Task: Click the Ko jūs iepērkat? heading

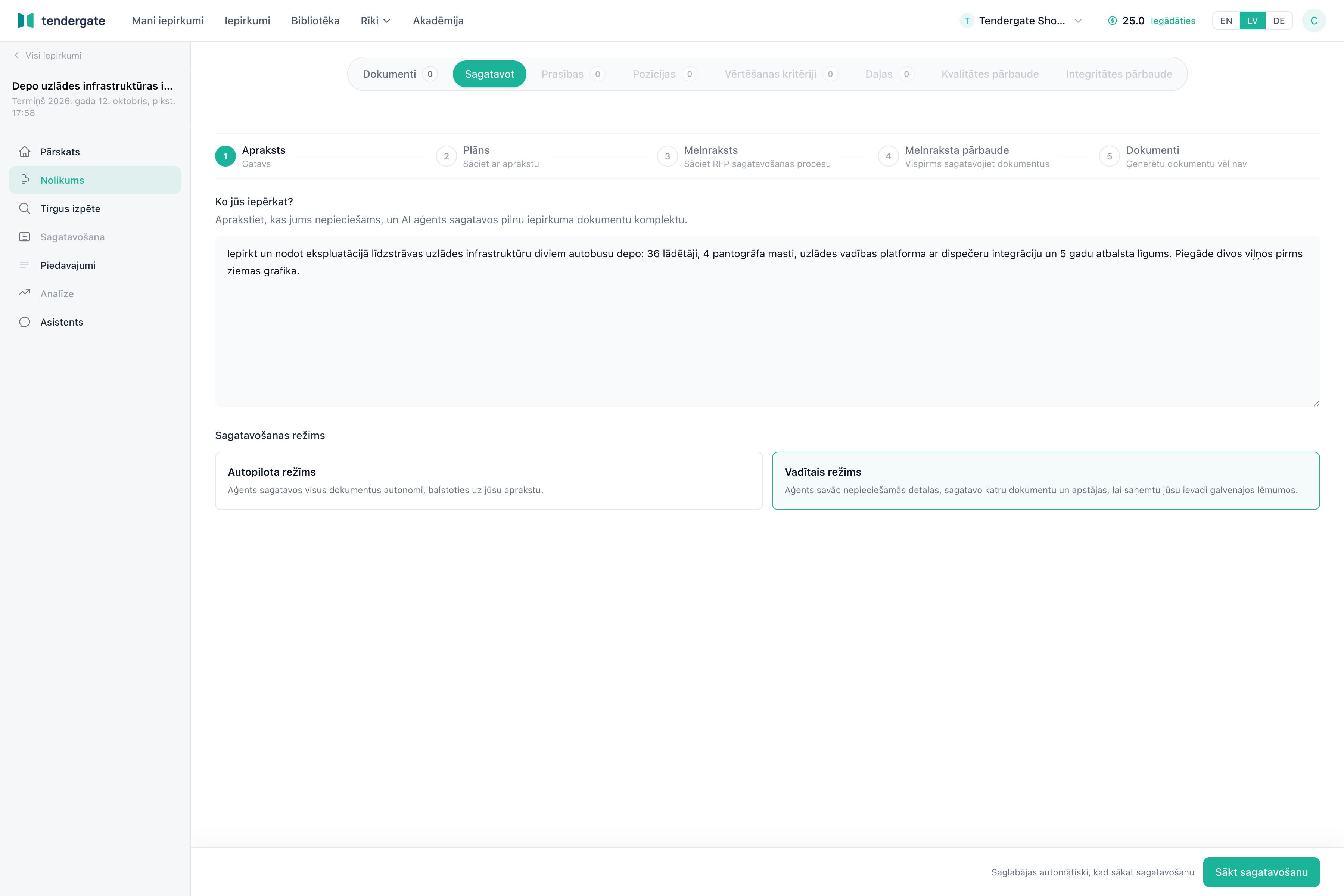Action: point(254,202)
